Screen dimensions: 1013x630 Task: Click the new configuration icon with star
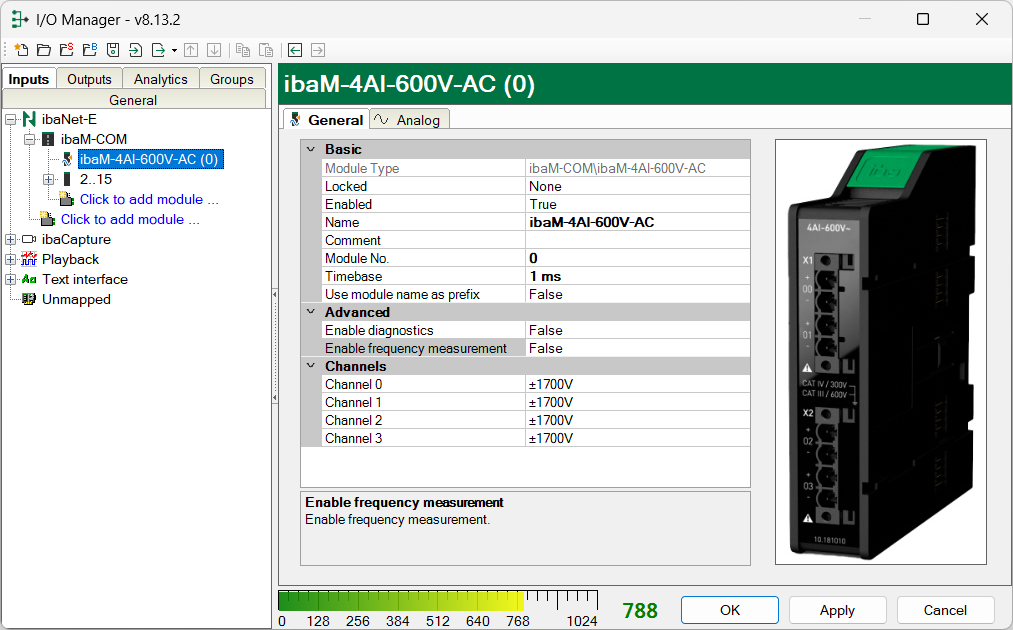click(x=21, y=50)
